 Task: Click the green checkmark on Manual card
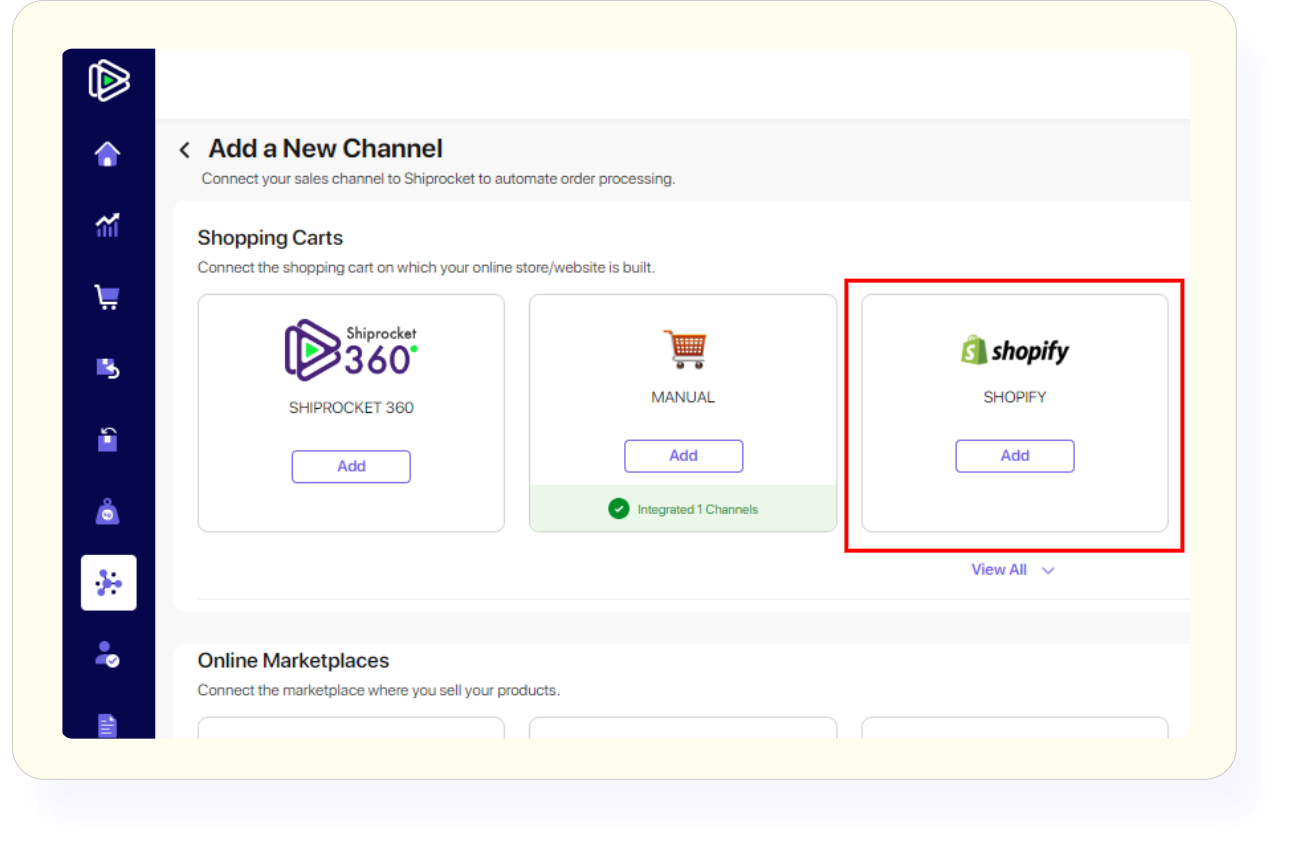coord(619,509)
